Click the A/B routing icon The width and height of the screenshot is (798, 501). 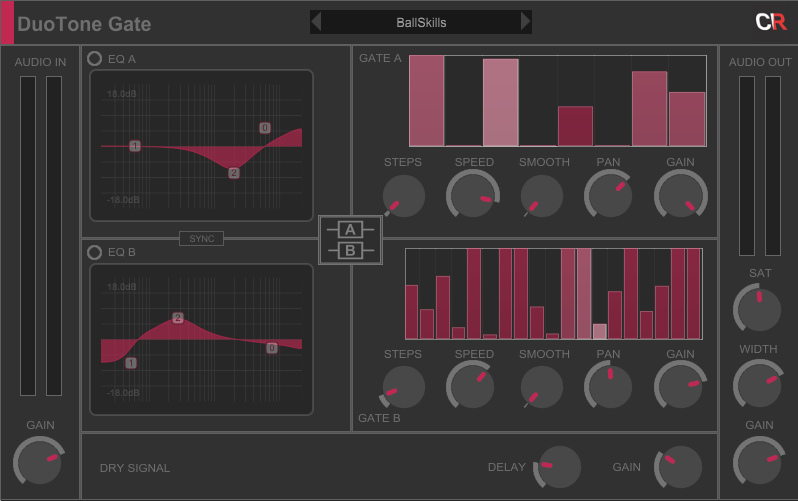pyautogui.click(x=350, y=240)
